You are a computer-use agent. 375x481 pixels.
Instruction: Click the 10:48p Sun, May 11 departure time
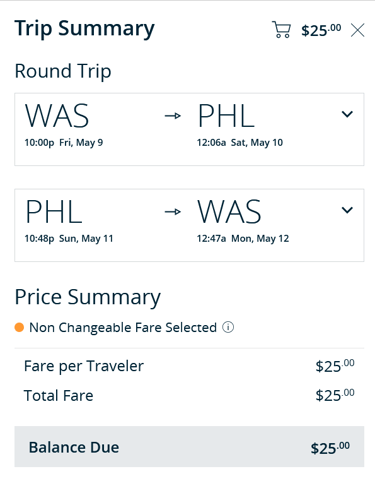[x=69, y=239]
